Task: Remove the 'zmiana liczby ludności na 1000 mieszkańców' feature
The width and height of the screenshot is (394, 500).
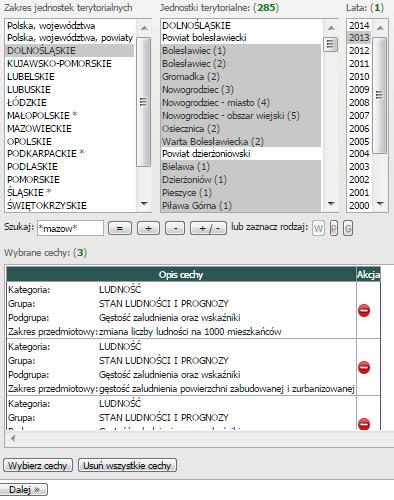Action: (364, 310)
